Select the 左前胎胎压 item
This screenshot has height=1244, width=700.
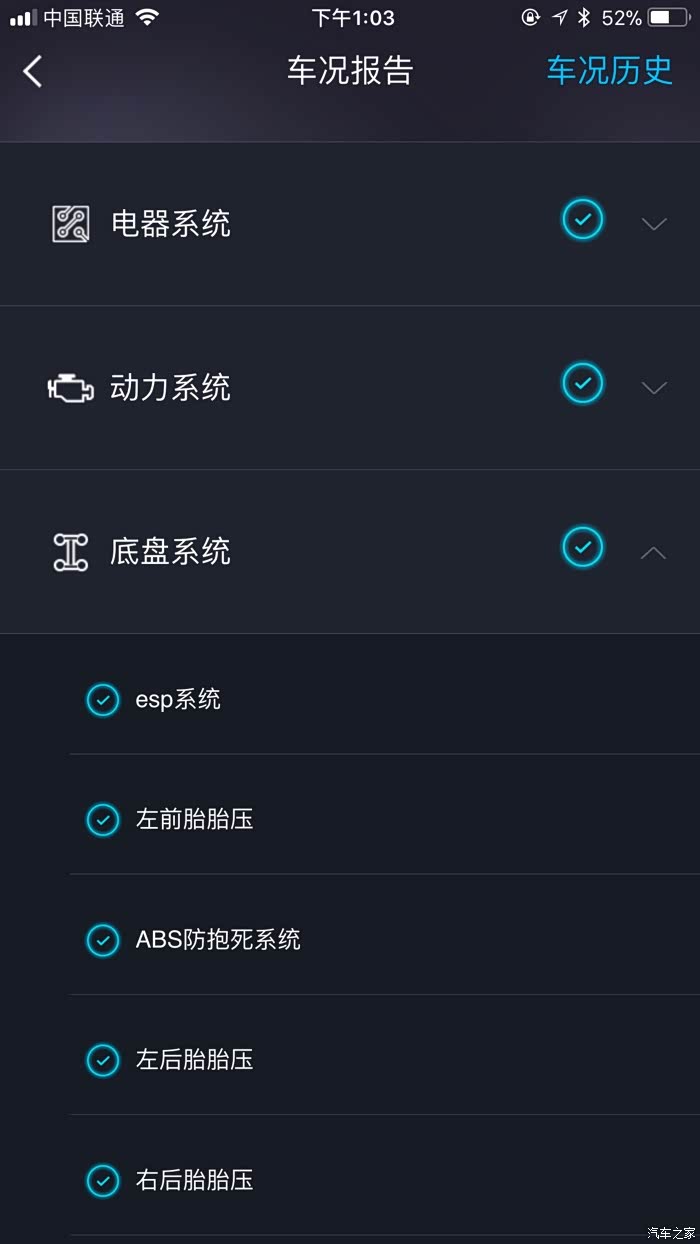click(x=194, y=820)
